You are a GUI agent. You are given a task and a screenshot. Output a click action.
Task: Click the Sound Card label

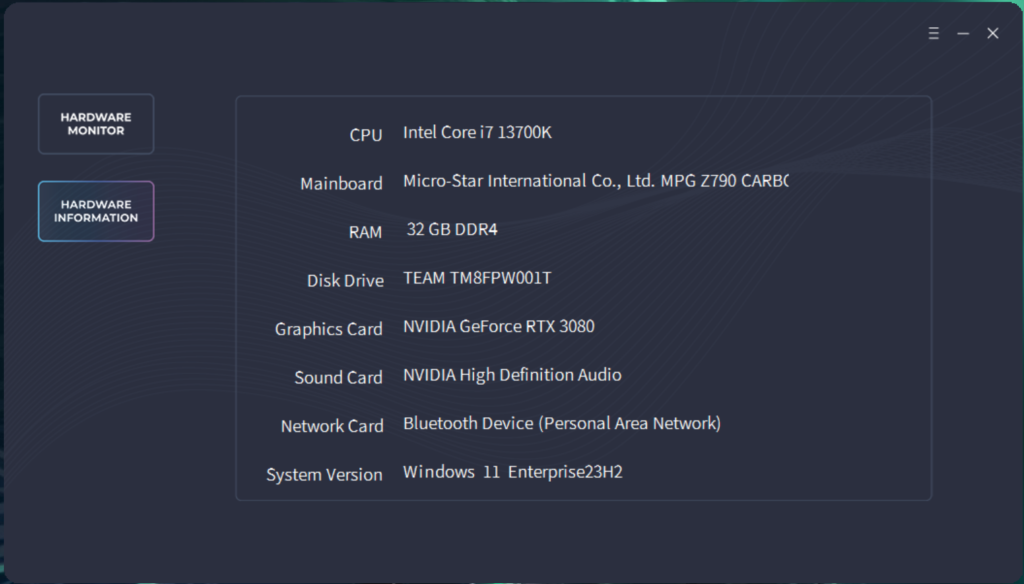point(338,378)
